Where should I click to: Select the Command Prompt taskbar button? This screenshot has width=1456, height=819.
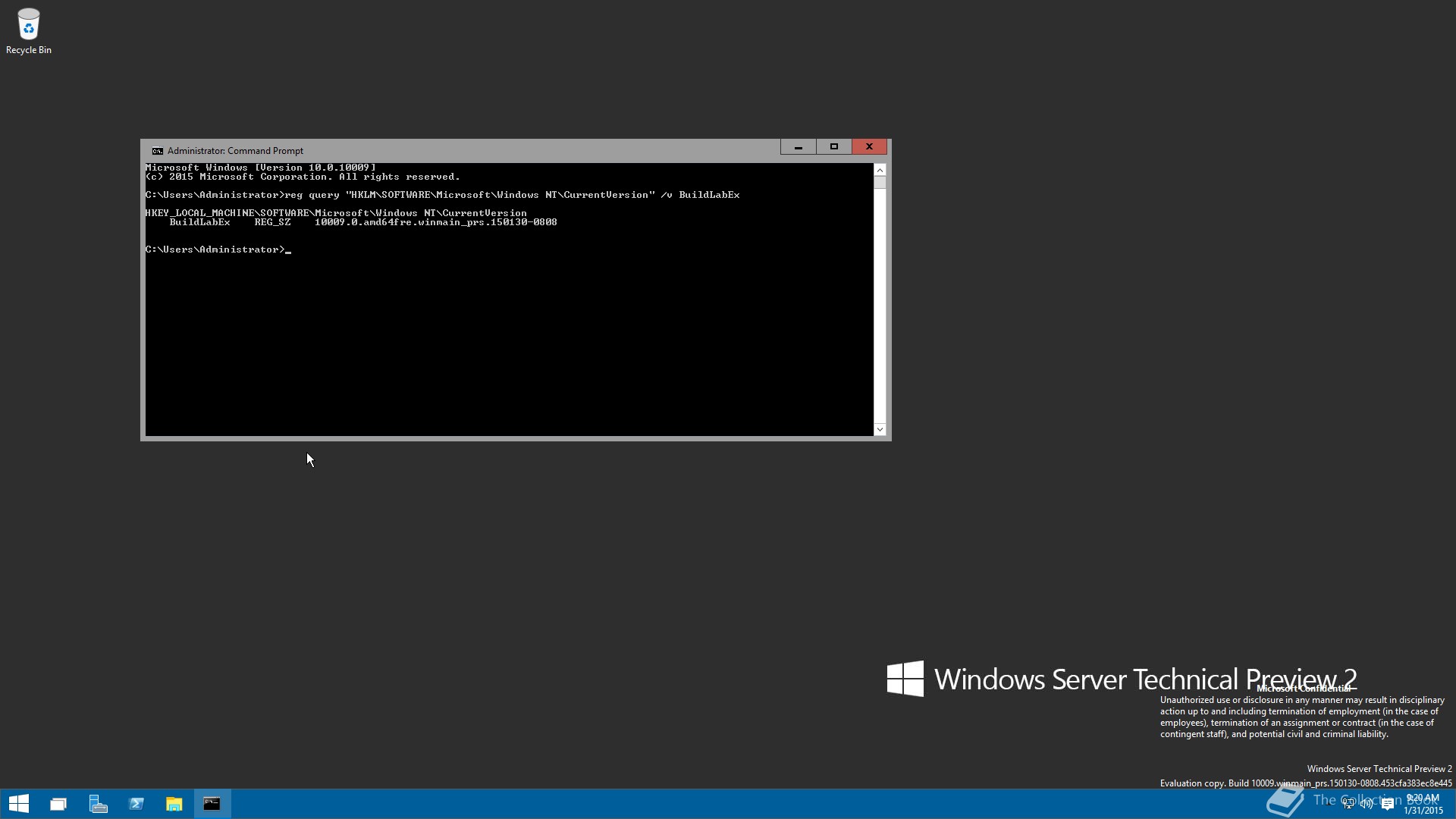pyautogui.click(x=212, y=804)
